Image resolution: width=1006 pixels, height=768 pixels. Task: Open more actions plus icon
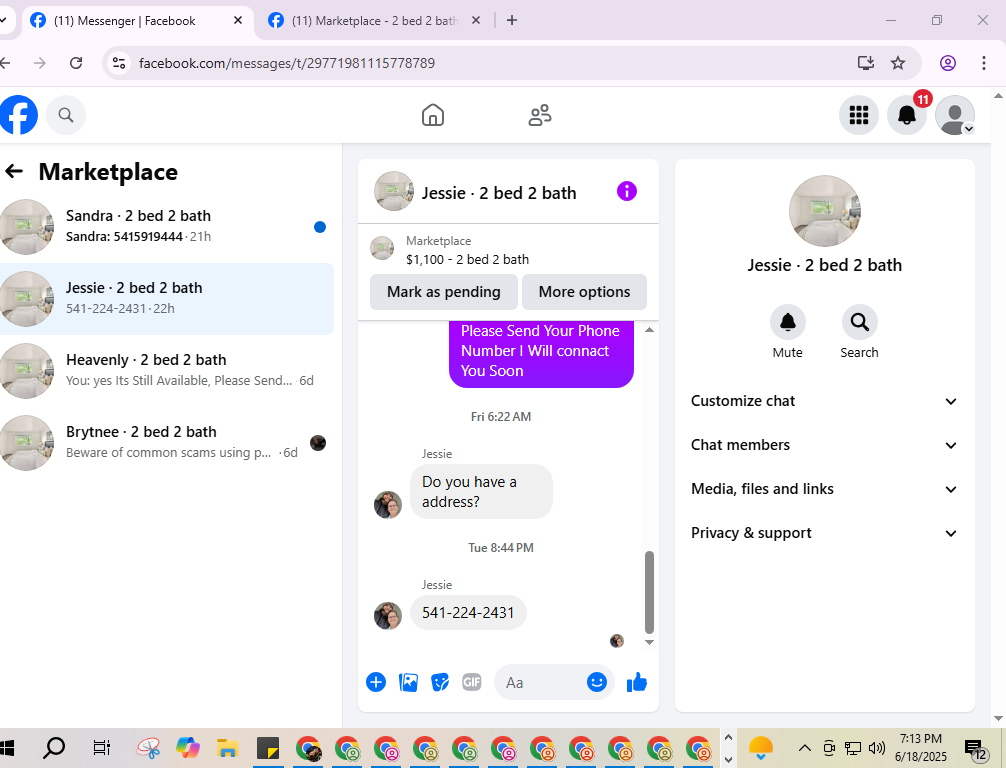pyautogui.click(x=376, y=682)
